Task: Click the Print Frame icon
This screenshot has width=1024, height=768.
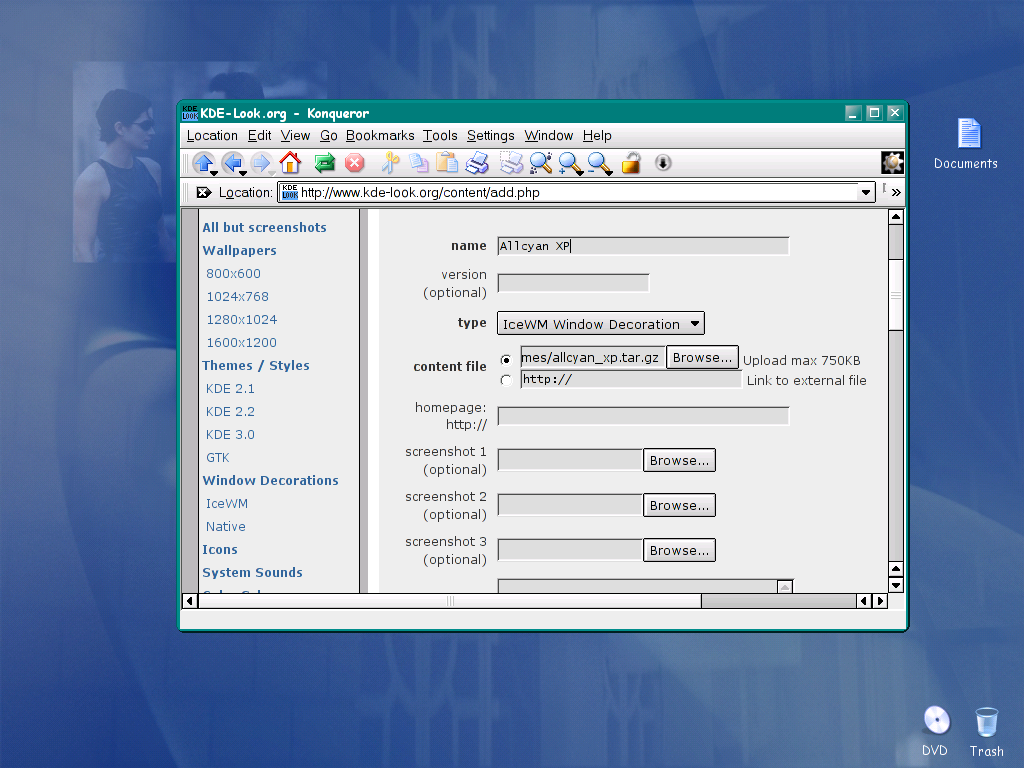Action: (x=511, y=163)
